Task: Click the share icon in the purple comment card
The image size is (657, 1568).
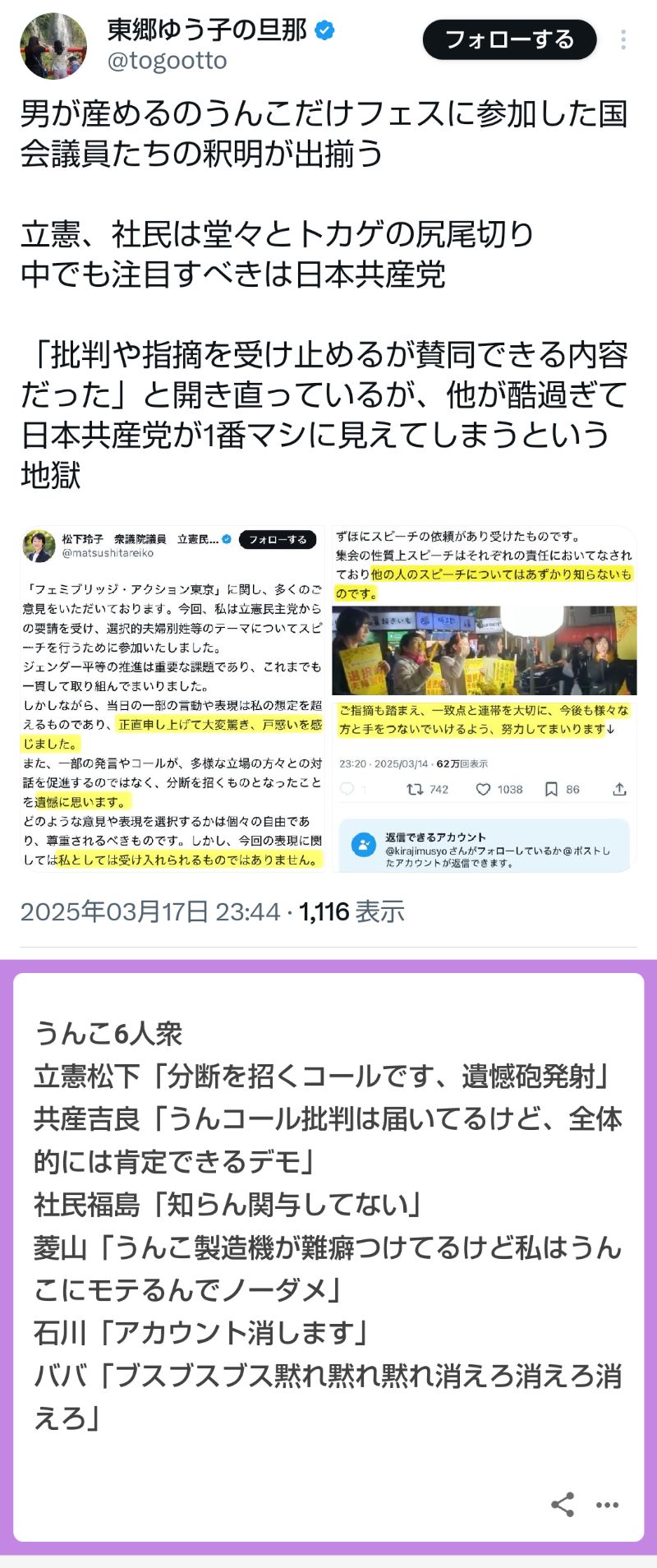Action: (x=563, y=1505)
